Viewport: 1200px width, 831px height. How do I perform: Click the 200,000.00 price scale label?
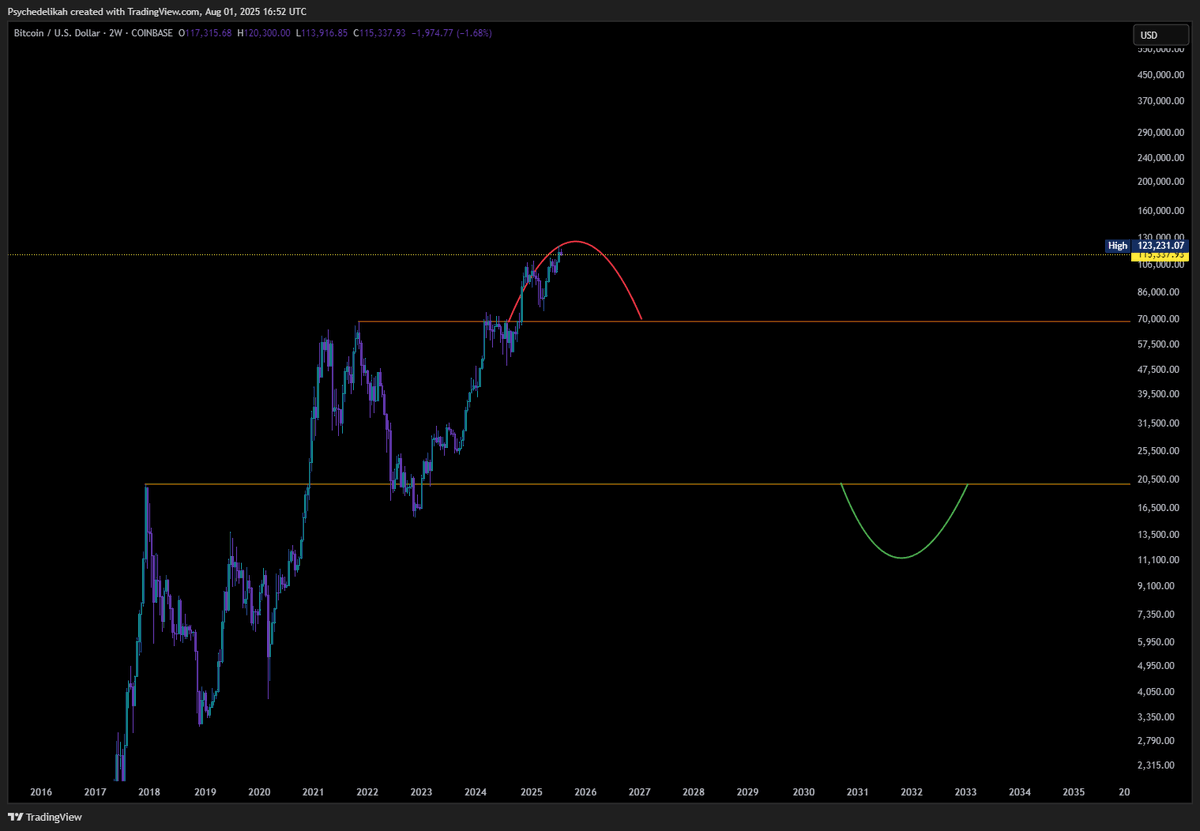(x=1160, y=182)
